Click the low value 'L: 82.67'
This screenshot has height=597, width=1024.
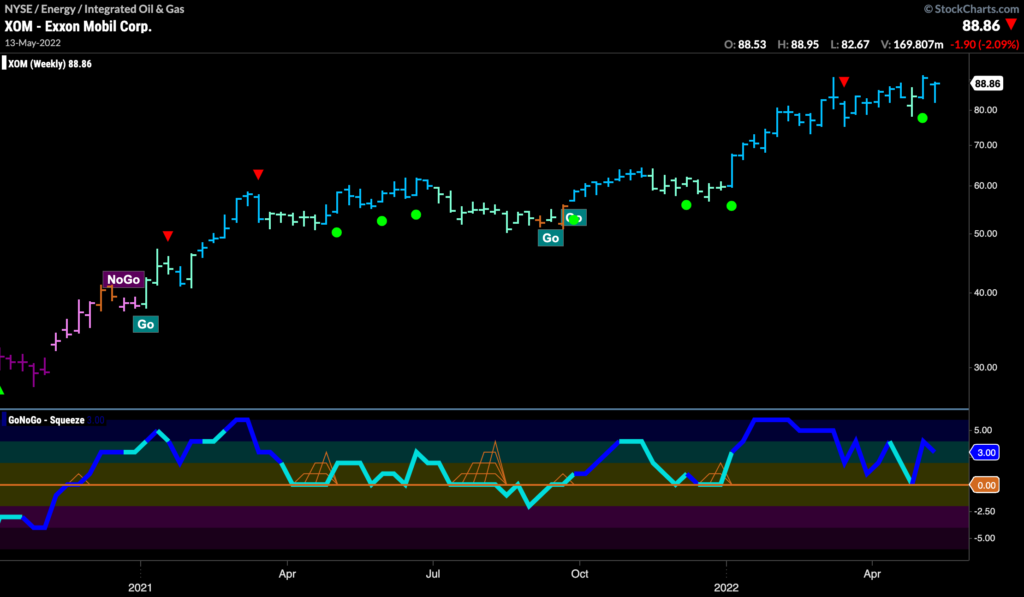[x=850, y=44]
